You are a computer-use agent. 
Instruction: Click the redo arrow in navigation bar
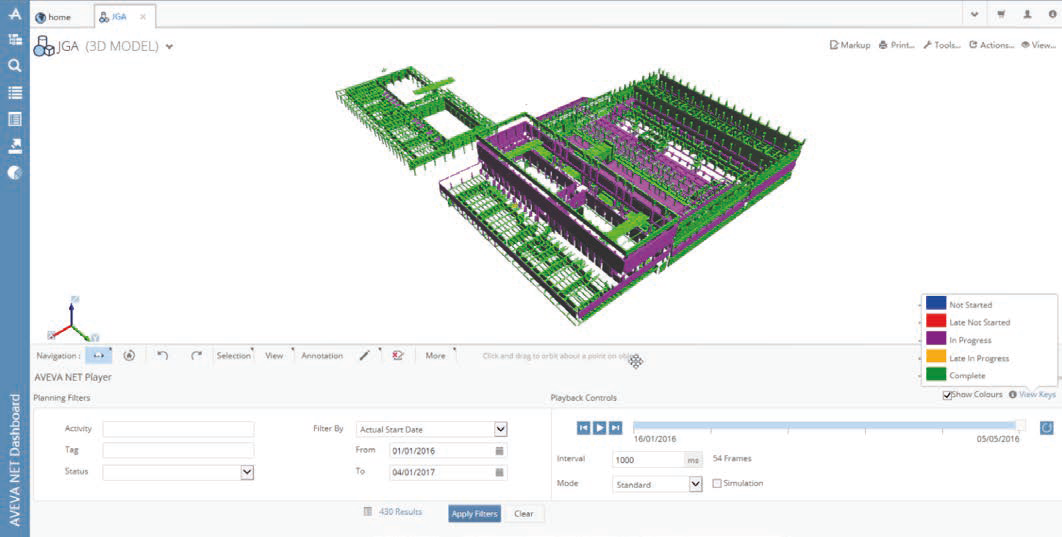[196, 355]
